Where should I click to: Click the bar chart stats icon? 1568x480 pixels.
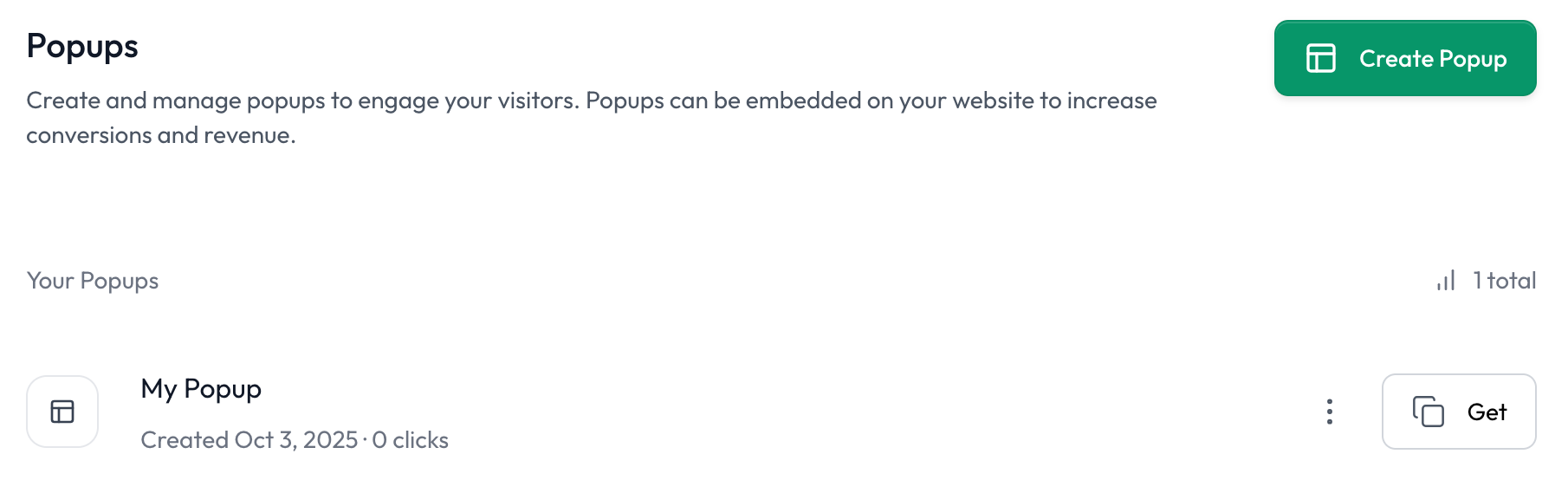tap(1445, 280)
